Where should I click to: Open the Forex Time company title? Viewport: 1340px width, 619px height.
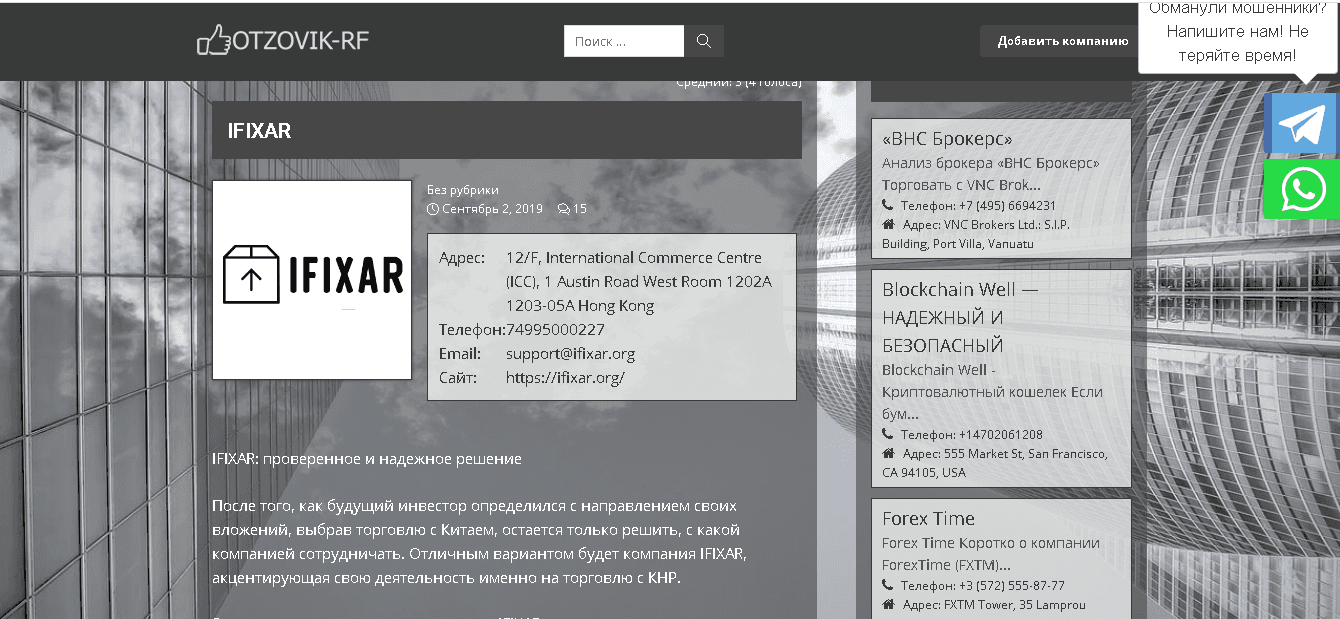pos(927,518)
